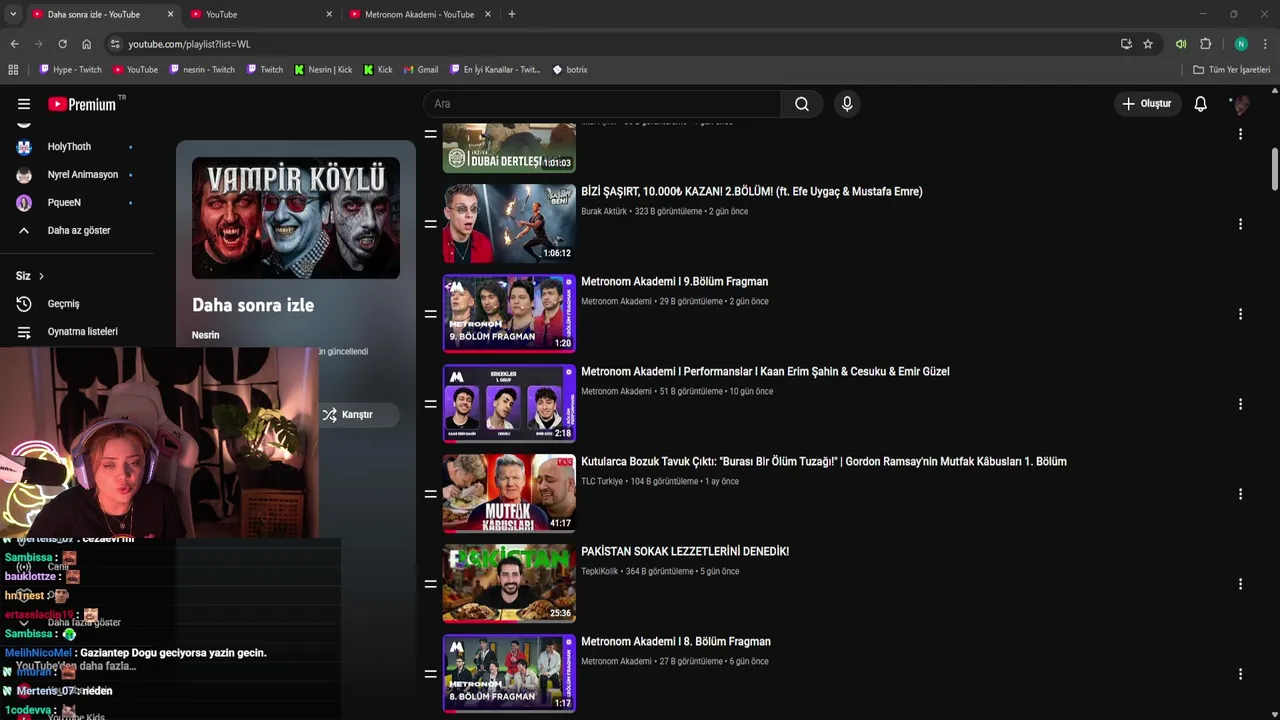Image resolution: width=1280 pixels, height=720 pixels.
Task: Reload the current page
Action: [x=62, y=44]
